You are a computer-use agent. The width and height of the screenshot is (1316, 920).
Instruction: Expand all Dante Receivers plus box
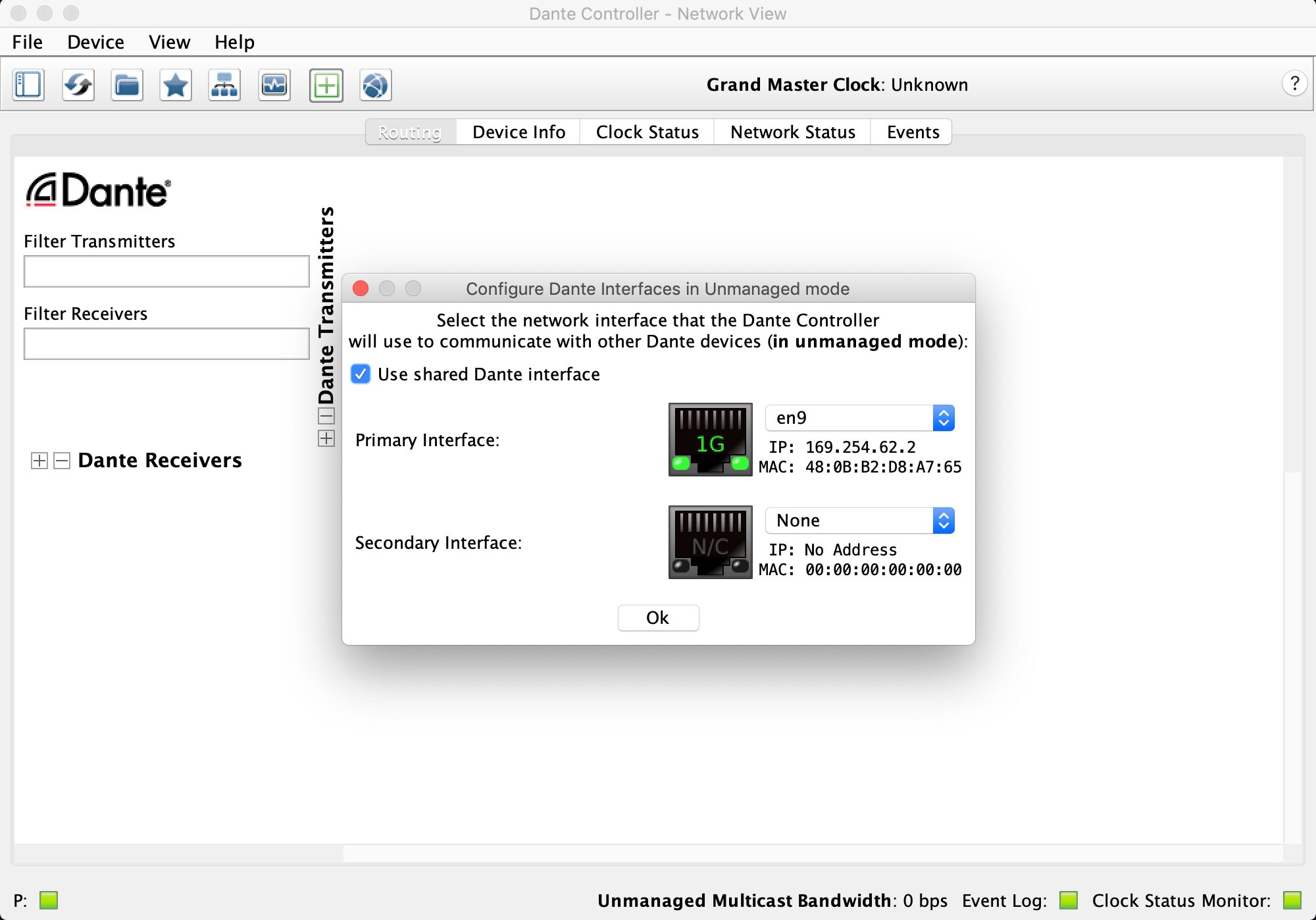click(x=39, y=461)
